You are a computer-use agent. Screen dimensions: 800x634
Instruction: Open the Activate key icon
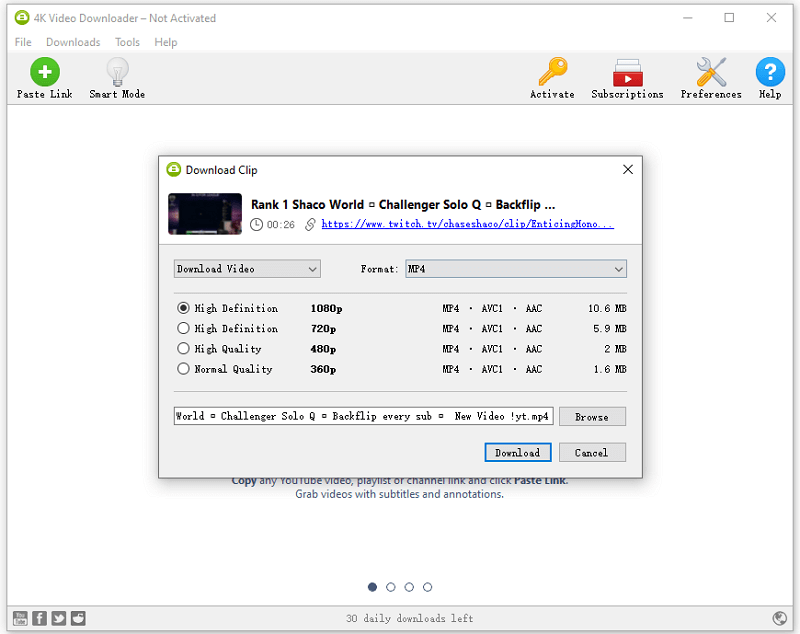coord(553,71)
